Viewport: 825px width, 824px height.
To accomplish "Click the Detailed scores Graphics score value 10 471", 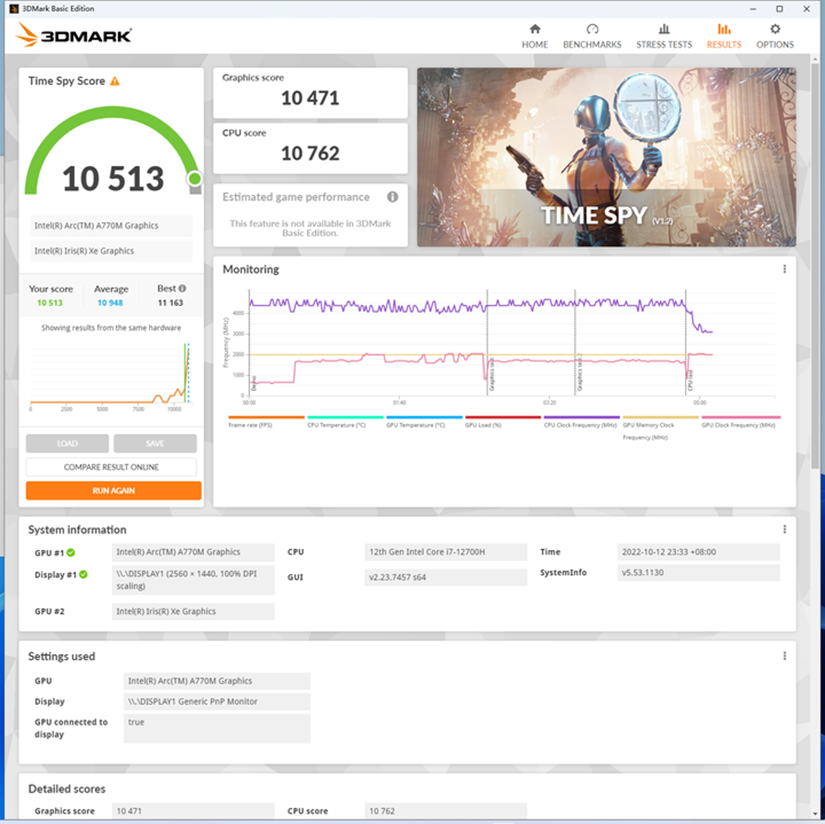I will pos(193,811).
